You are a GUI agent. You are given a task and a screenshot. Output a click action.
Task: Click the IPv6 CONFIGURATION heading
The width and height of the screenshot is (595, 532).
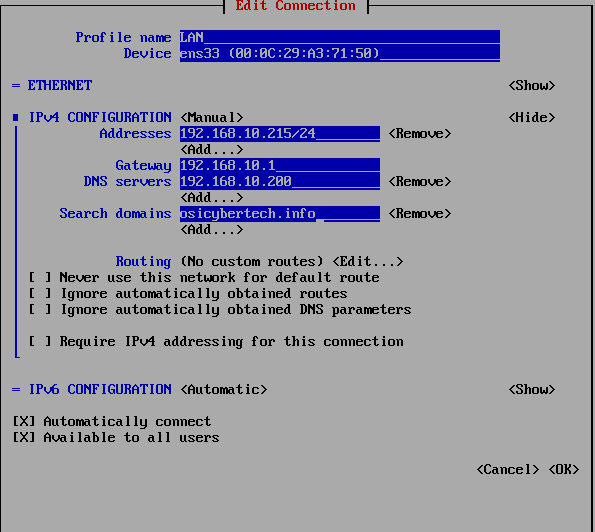point(100,389)
